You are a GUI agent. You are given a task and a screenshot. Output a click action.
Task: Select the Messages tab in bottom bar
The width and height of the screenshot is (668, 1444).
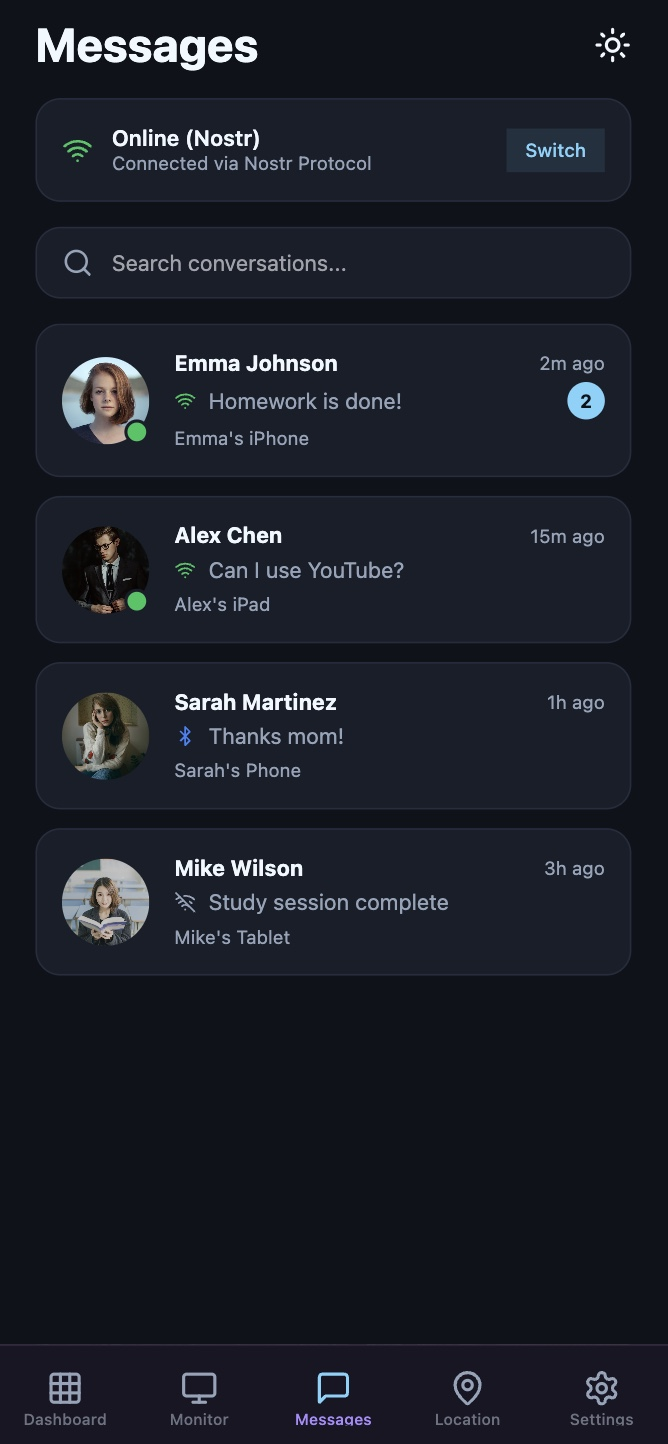[333, 1398]
